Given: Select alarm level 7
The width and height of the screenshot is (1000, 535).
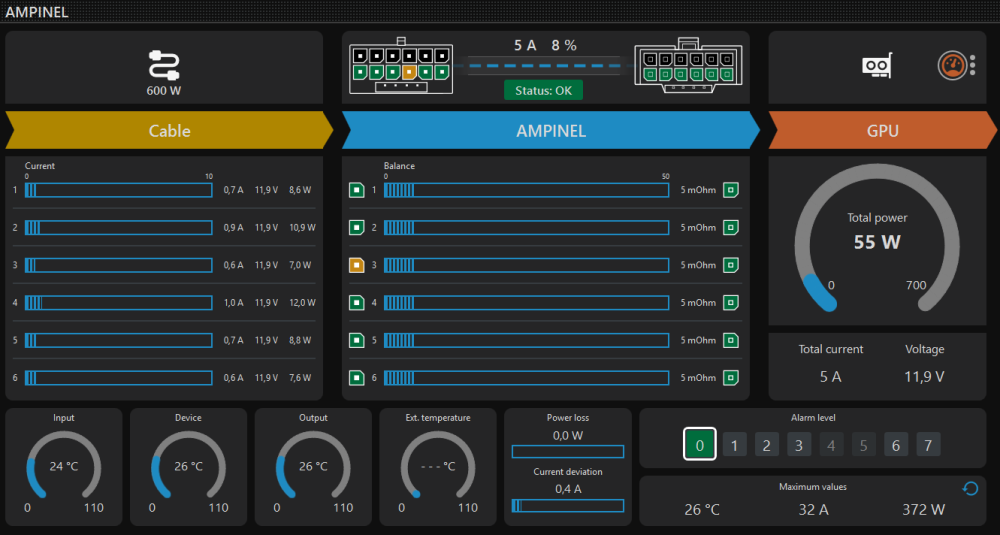Looking at the screenshot, I should 928,445.
